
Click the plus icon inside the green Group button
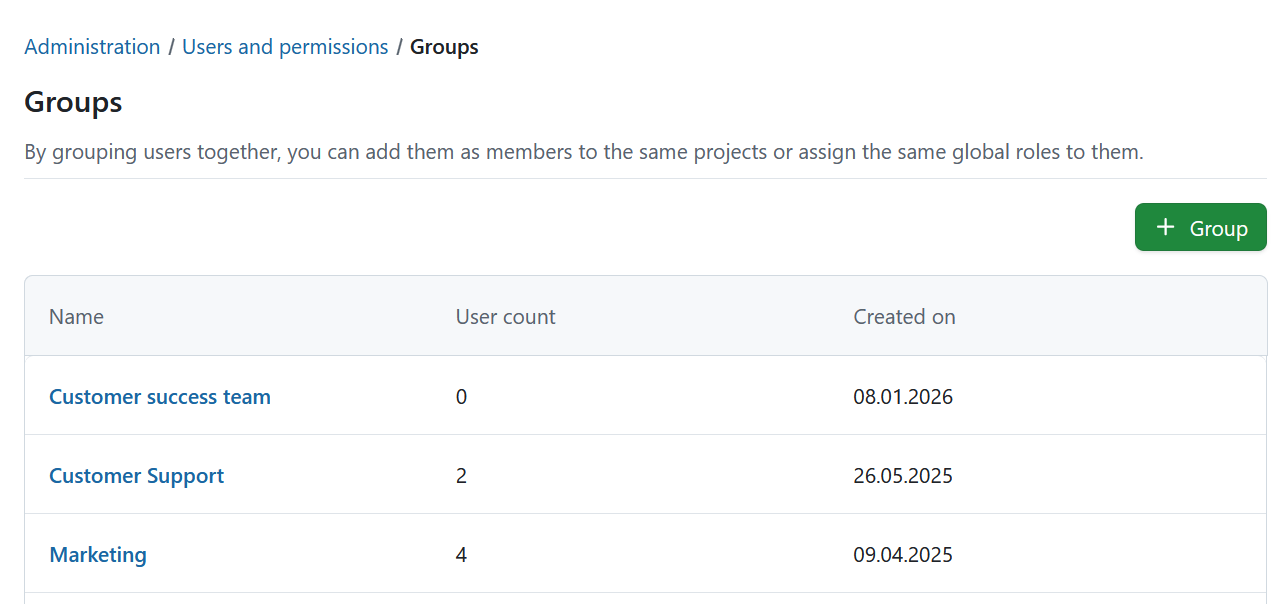[x=1165, y=227]
